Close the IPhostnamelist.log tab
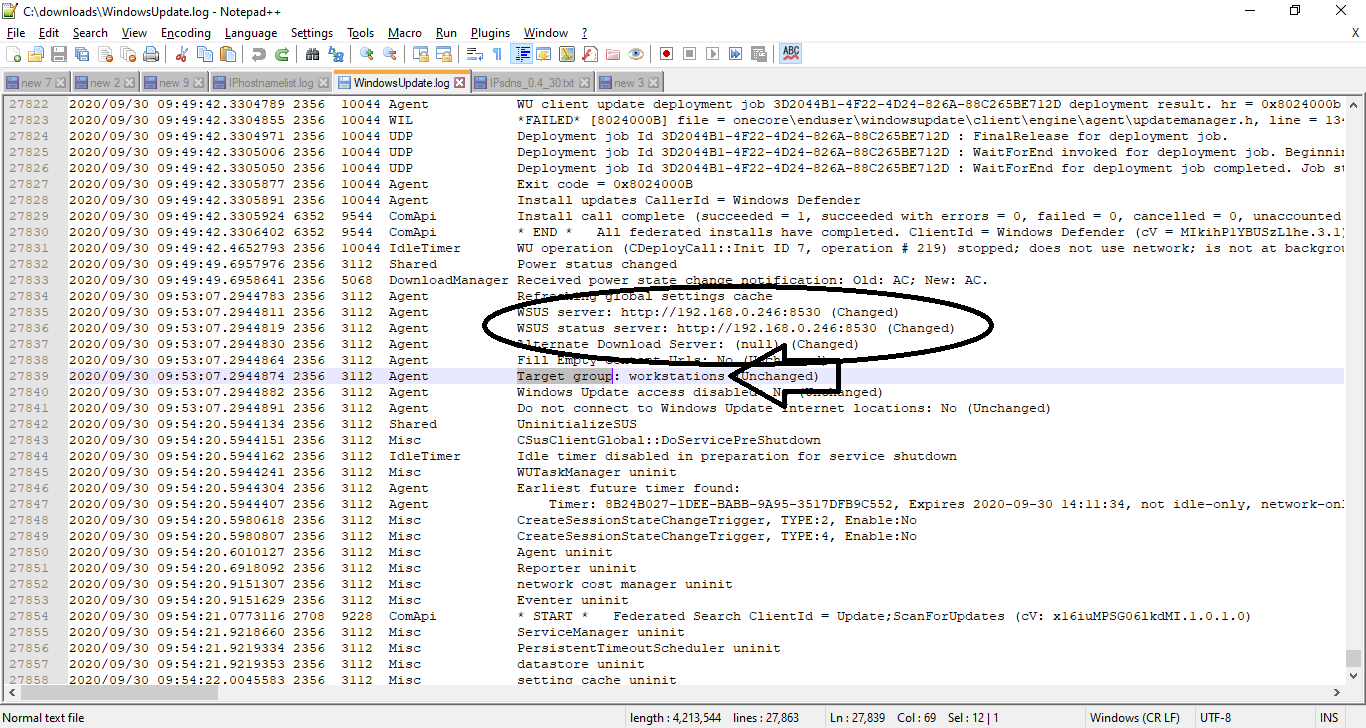The height and width of the screenshot is (728, 1366). pos(322,83)
